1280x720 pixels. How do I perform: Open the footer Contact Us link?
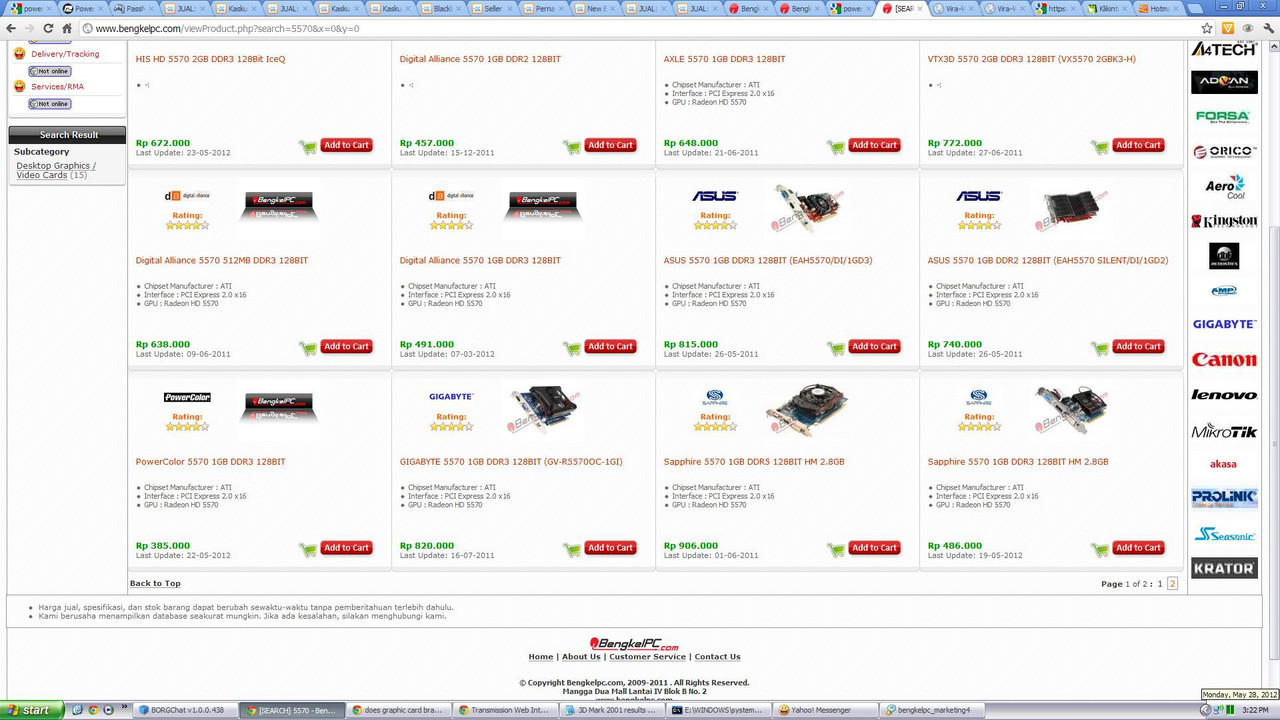coord(717,657)
